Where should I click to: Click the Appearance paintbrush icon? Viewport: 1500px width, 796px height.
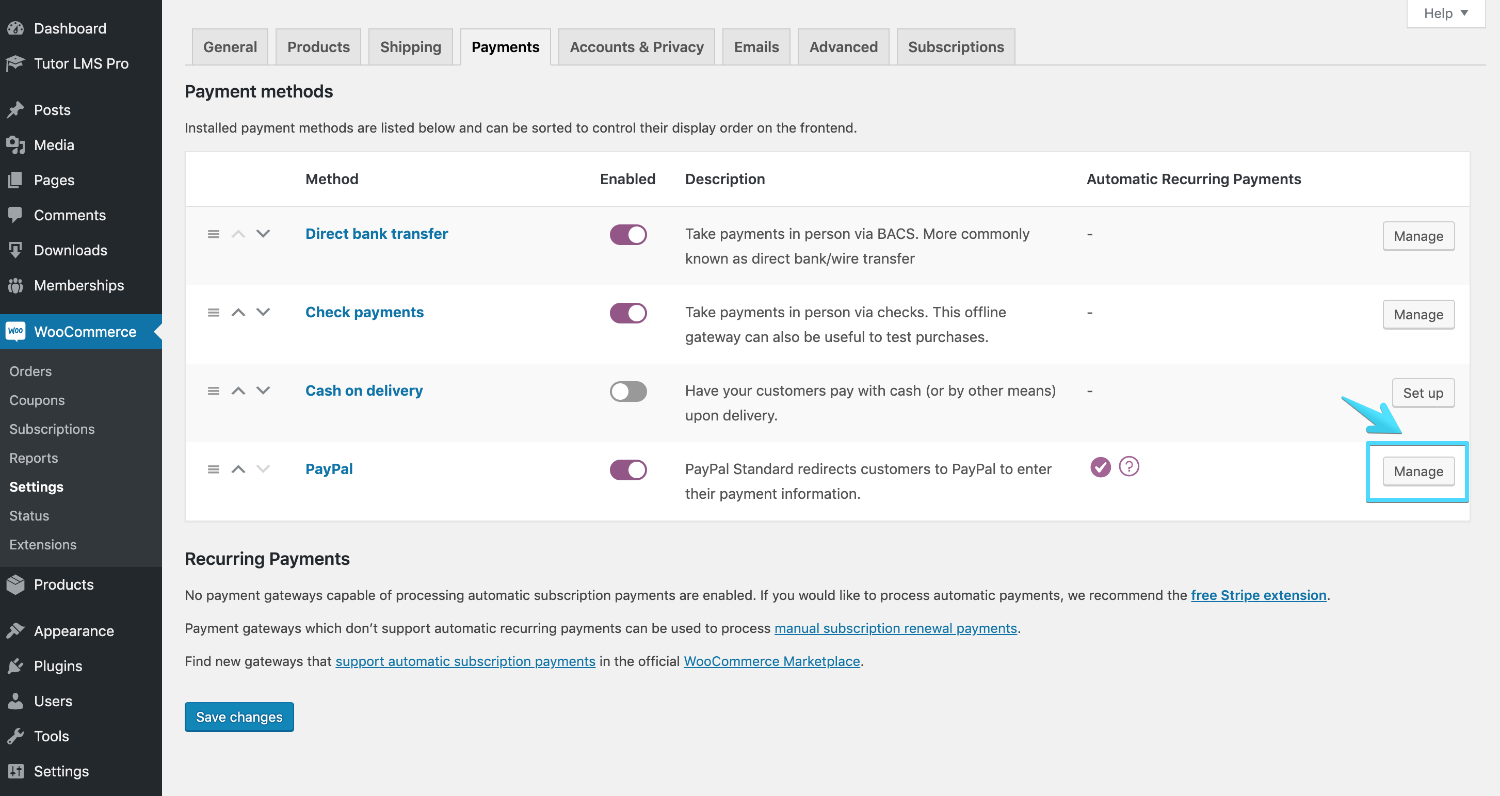point(15,631)
